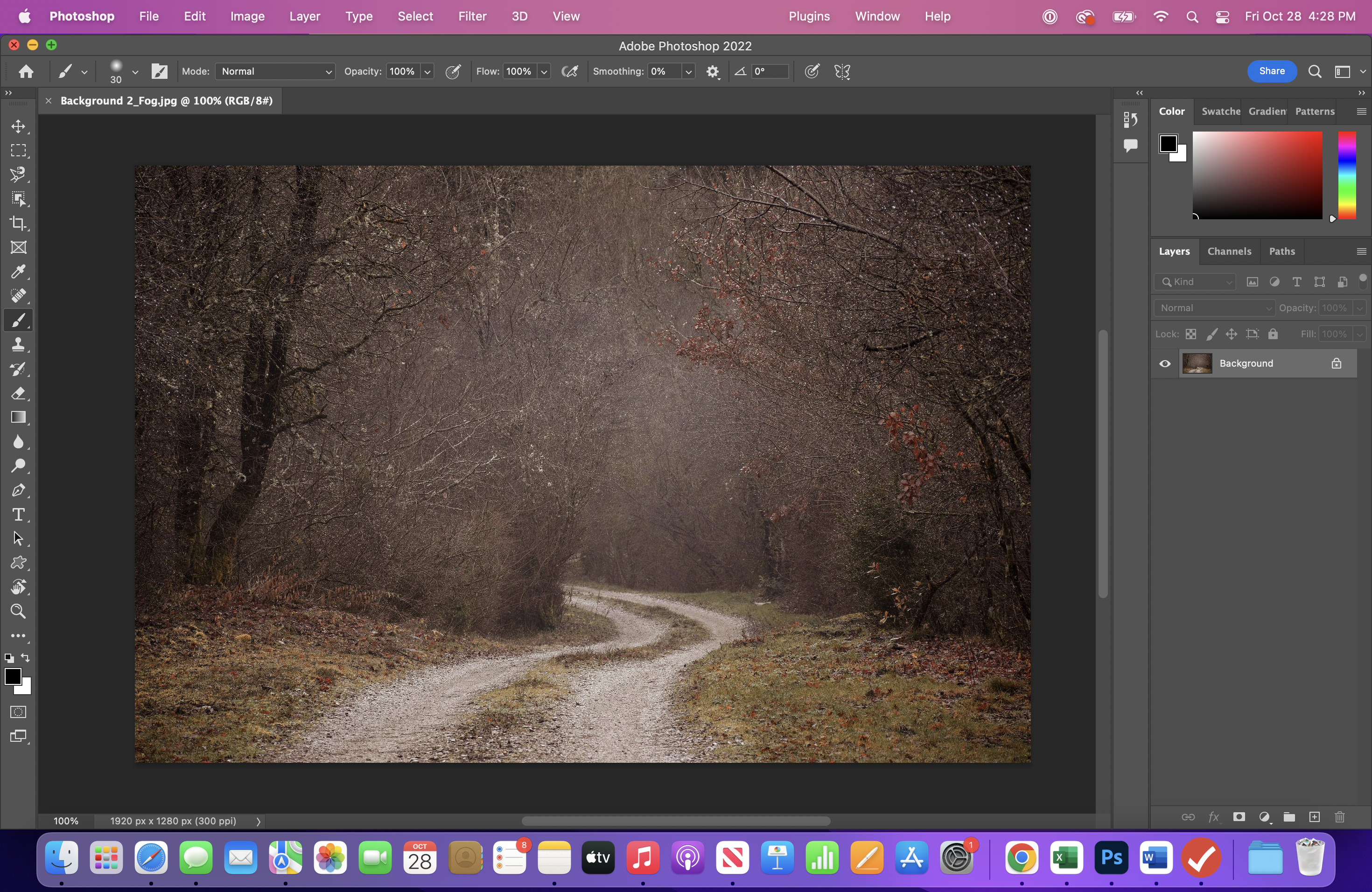Viewport: 1372px width, 892px height.
Task: Select the Eraser tool
Action: (x=19, y=394)
